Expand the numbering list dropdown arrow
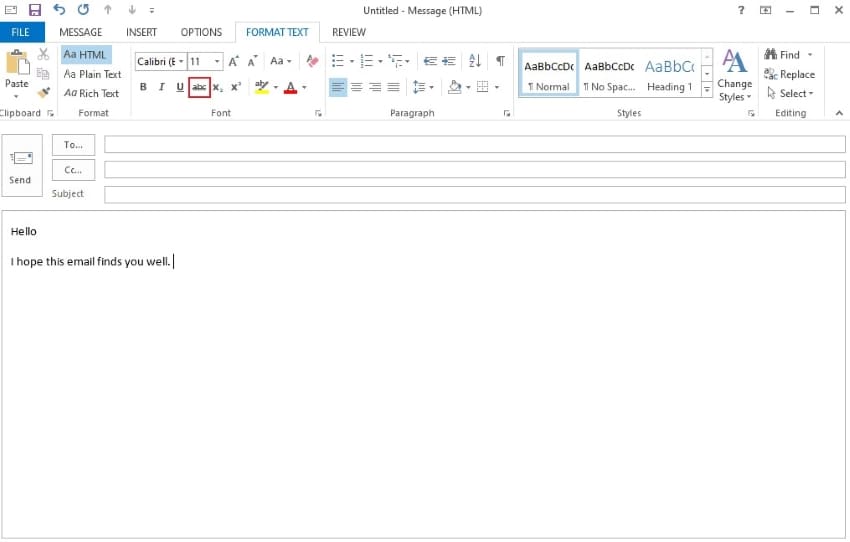Viewport: 850px width, 542px height. point(381,61)
